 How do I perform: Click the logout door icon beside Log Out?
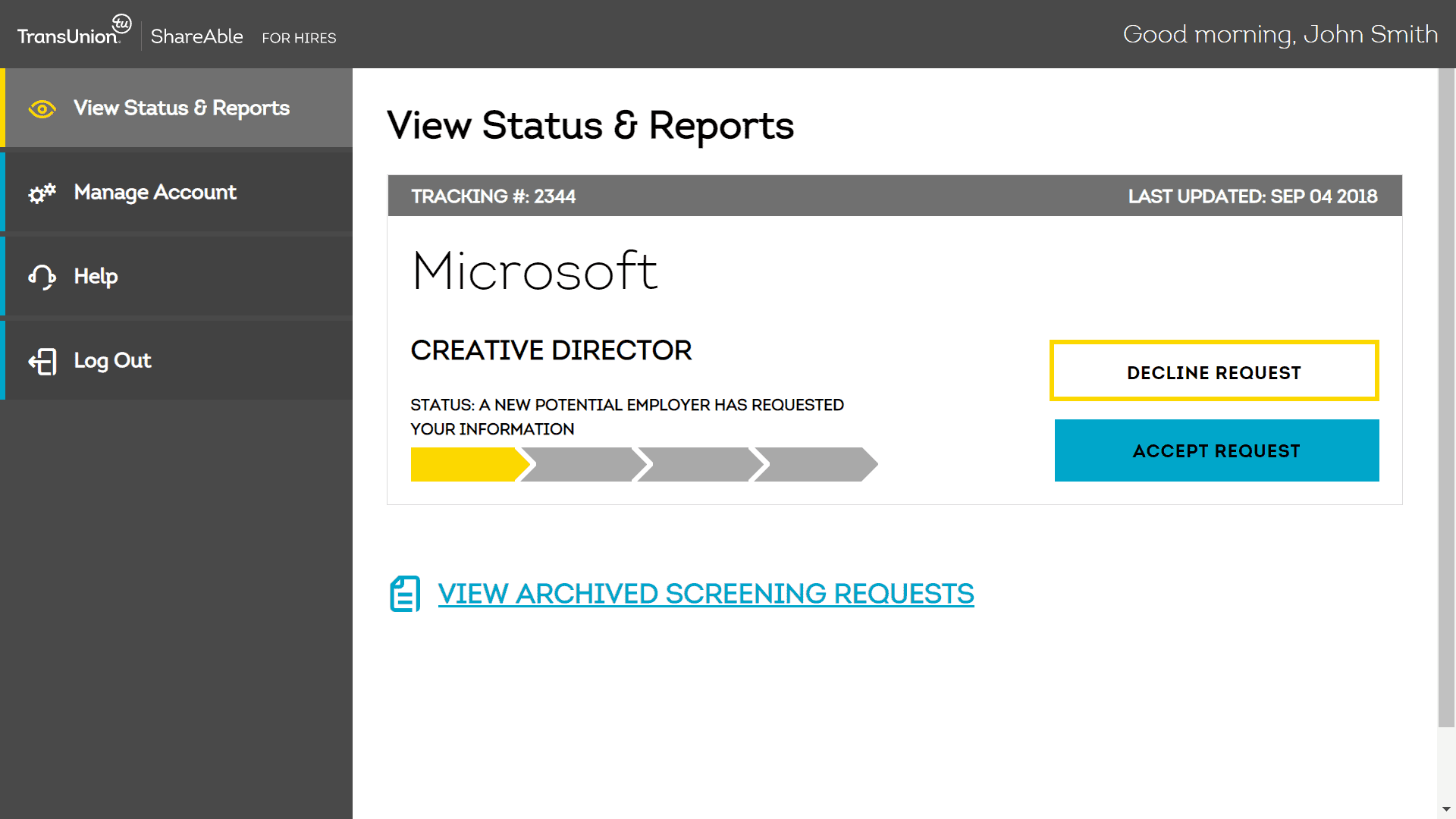[43, 361]
